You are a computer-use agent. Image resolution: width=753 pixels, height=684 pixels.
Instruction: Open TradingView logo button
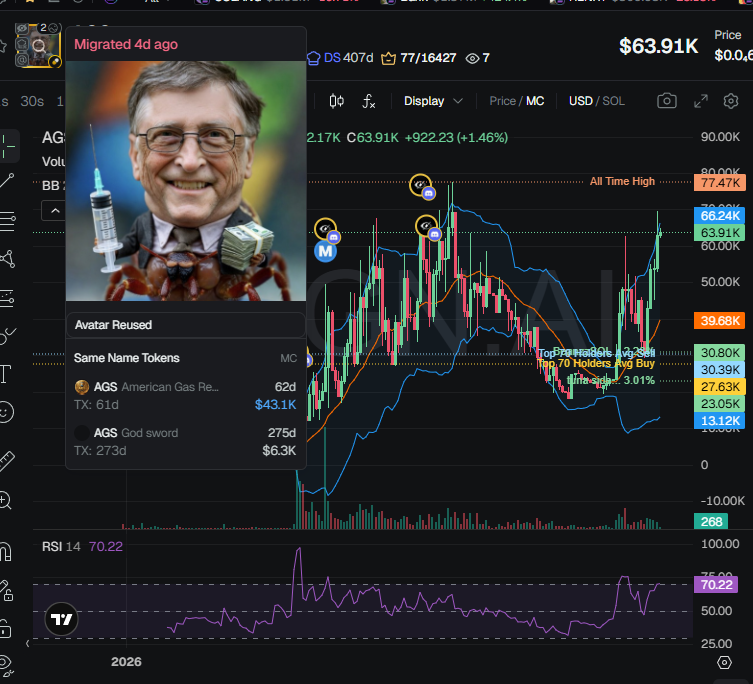point(61,619)
